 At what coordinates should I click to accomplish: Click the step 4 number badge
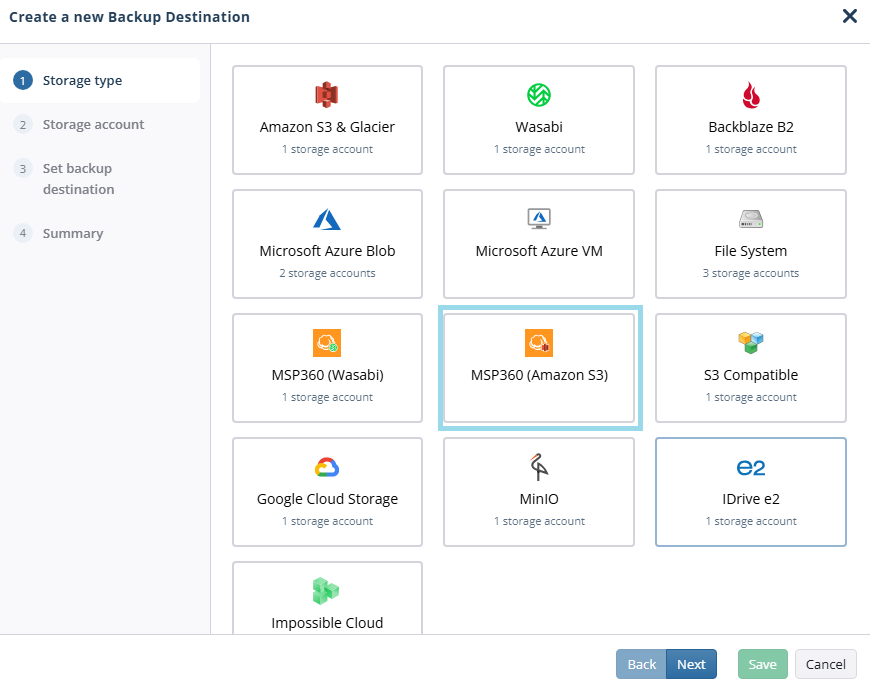[x=23, y=233]
